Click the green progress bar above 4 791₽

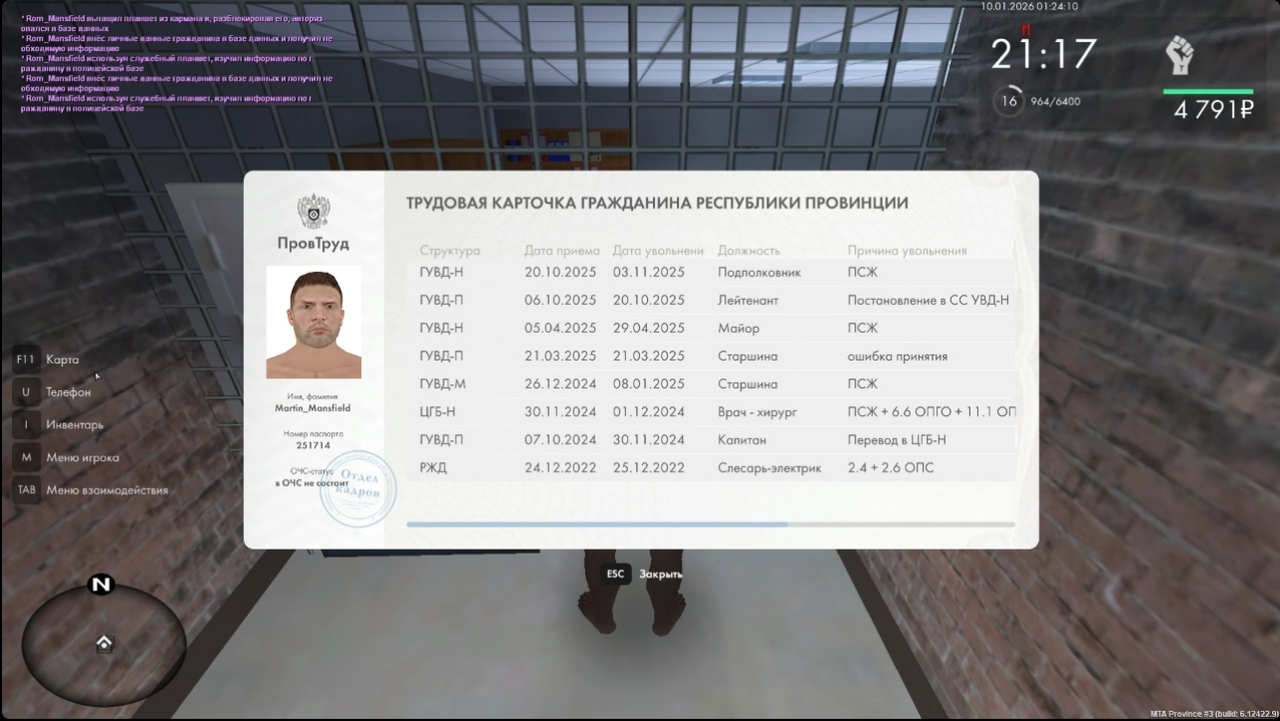tap(1208, 91)
